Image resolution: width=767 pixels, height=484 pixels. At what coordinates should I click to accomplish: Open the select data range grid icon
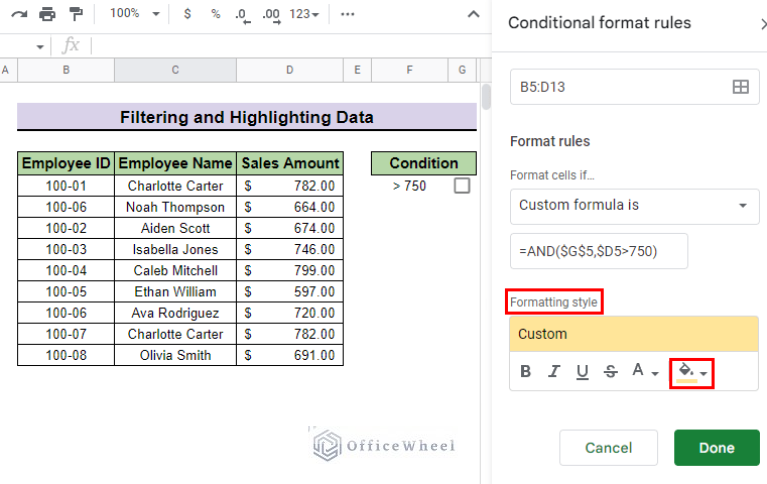pyautogui.click(x=741, y=87)
